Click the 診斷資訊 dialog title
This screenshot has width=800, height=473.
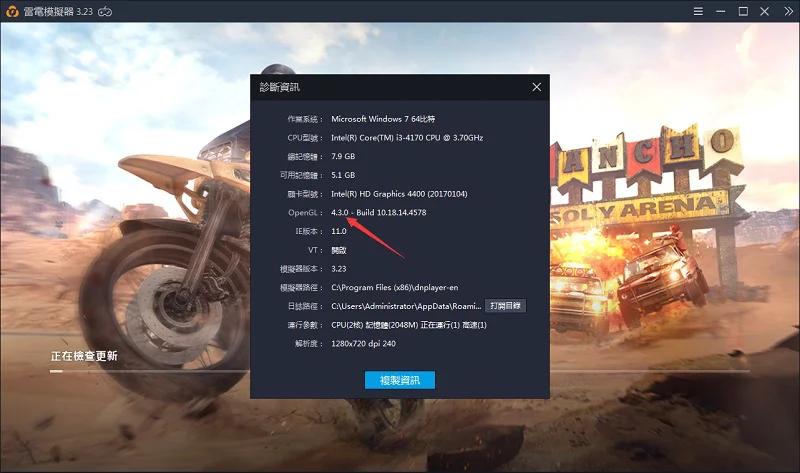pos(280,87)
